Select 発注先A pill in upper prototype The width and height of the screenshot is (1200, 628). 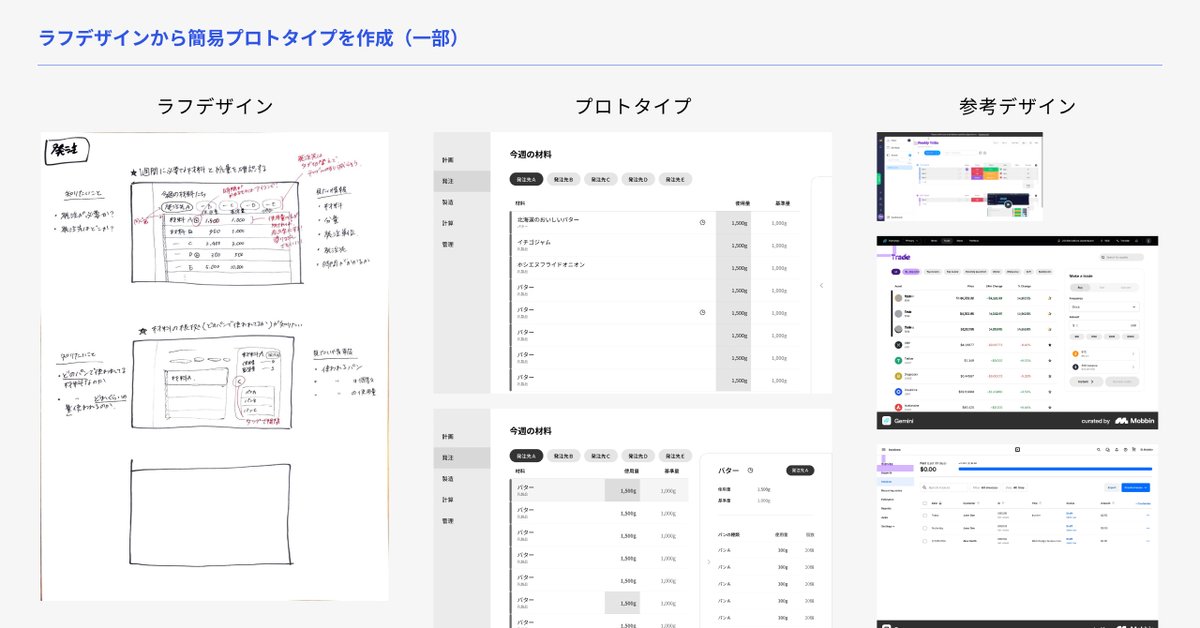tap(526, 179)
